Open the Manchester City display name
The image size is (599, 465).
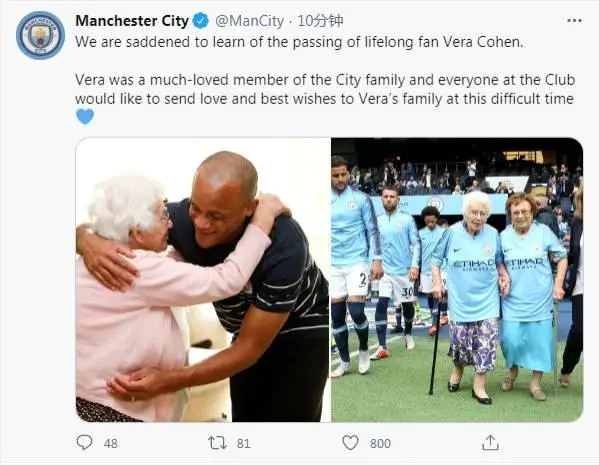pos(132,21)
